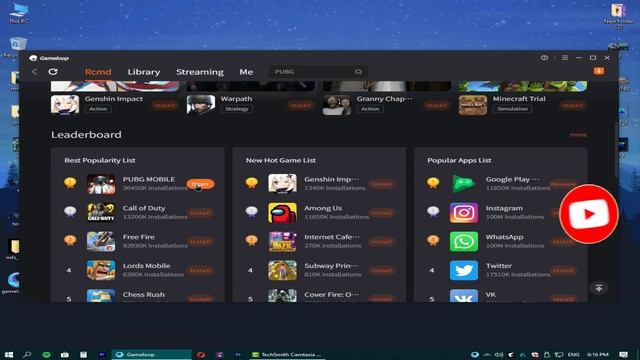The height and width of the screenshot is (360, 640).
Task: Click the volume icon in system tray
Action: 499,354
